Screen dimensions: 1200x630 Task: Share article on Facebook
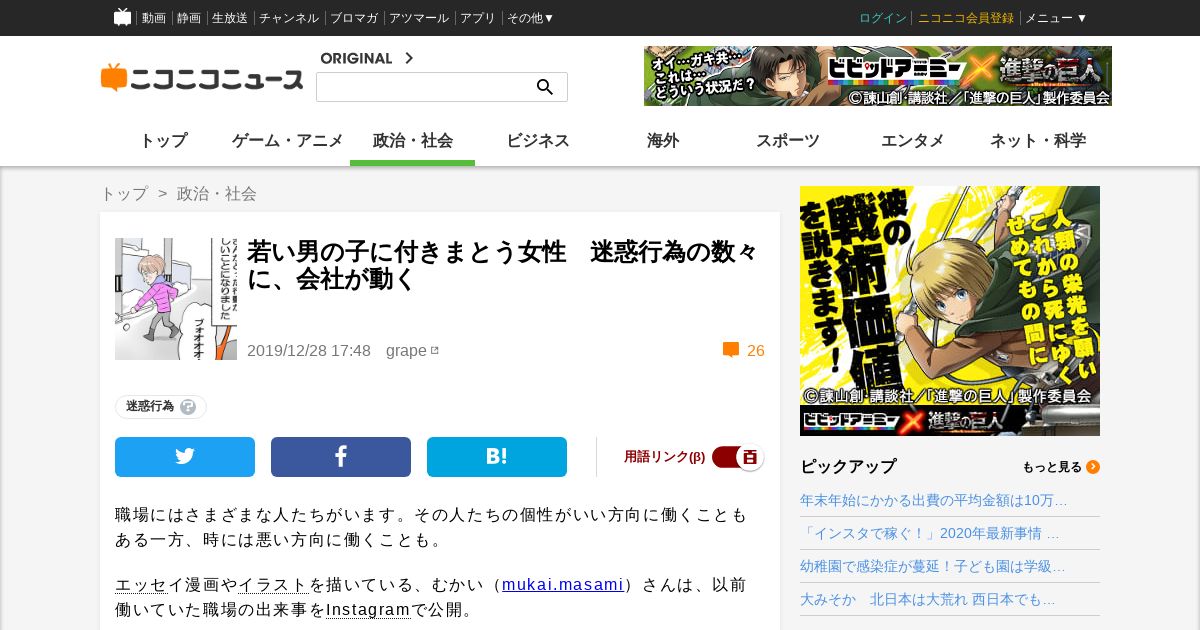(x=341, y=457)
